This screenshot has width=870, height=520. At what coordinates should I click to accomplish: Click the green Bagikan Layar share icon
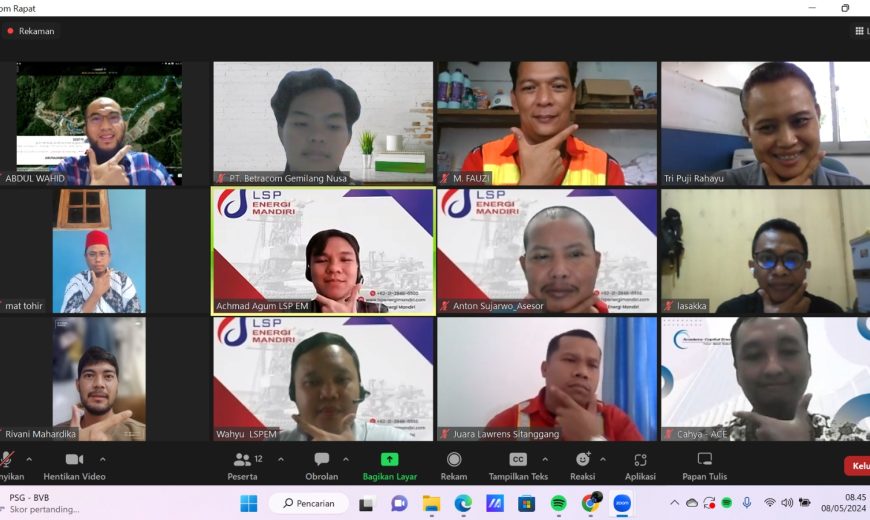pyautogui.click(x=390, y=460)
